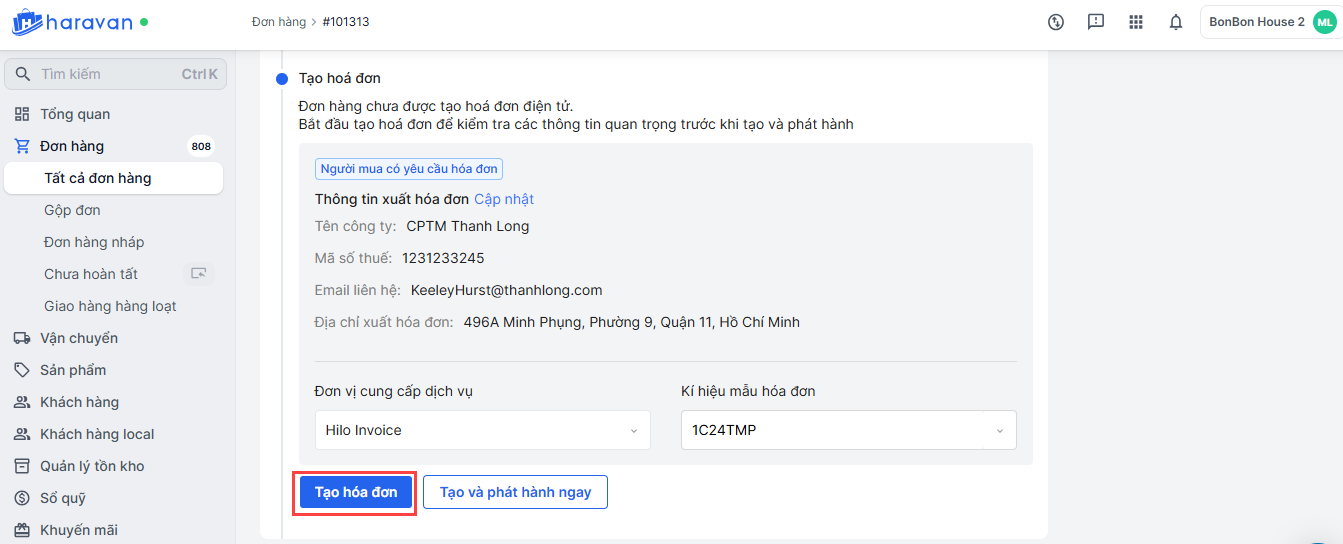Open BonBon House 2 account dropdown
The width and height of the screenshot is (1343, 544).
coord(1256,22)
